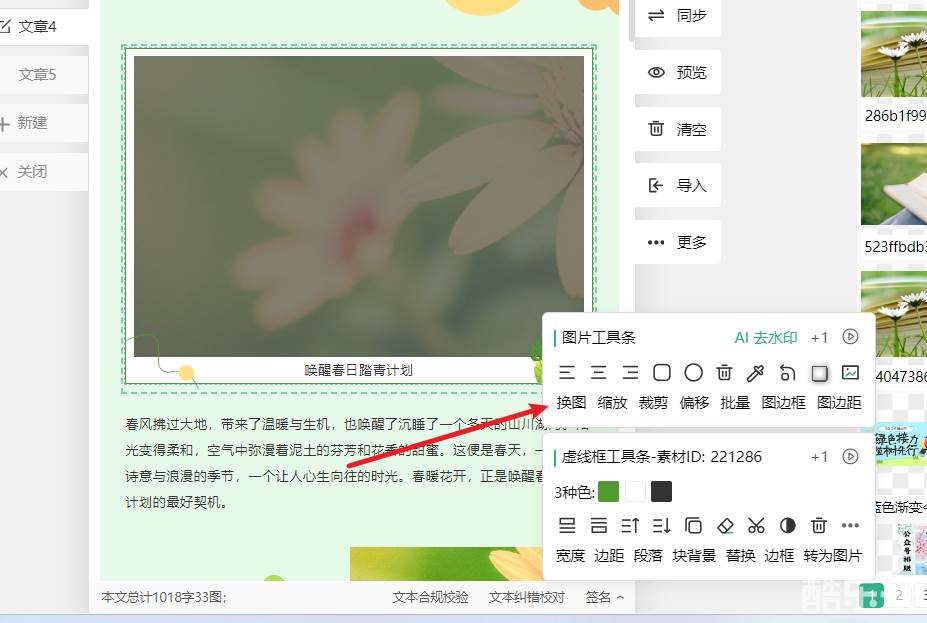Switch to 文章4 article tab
927x623 pixels.
38,26
